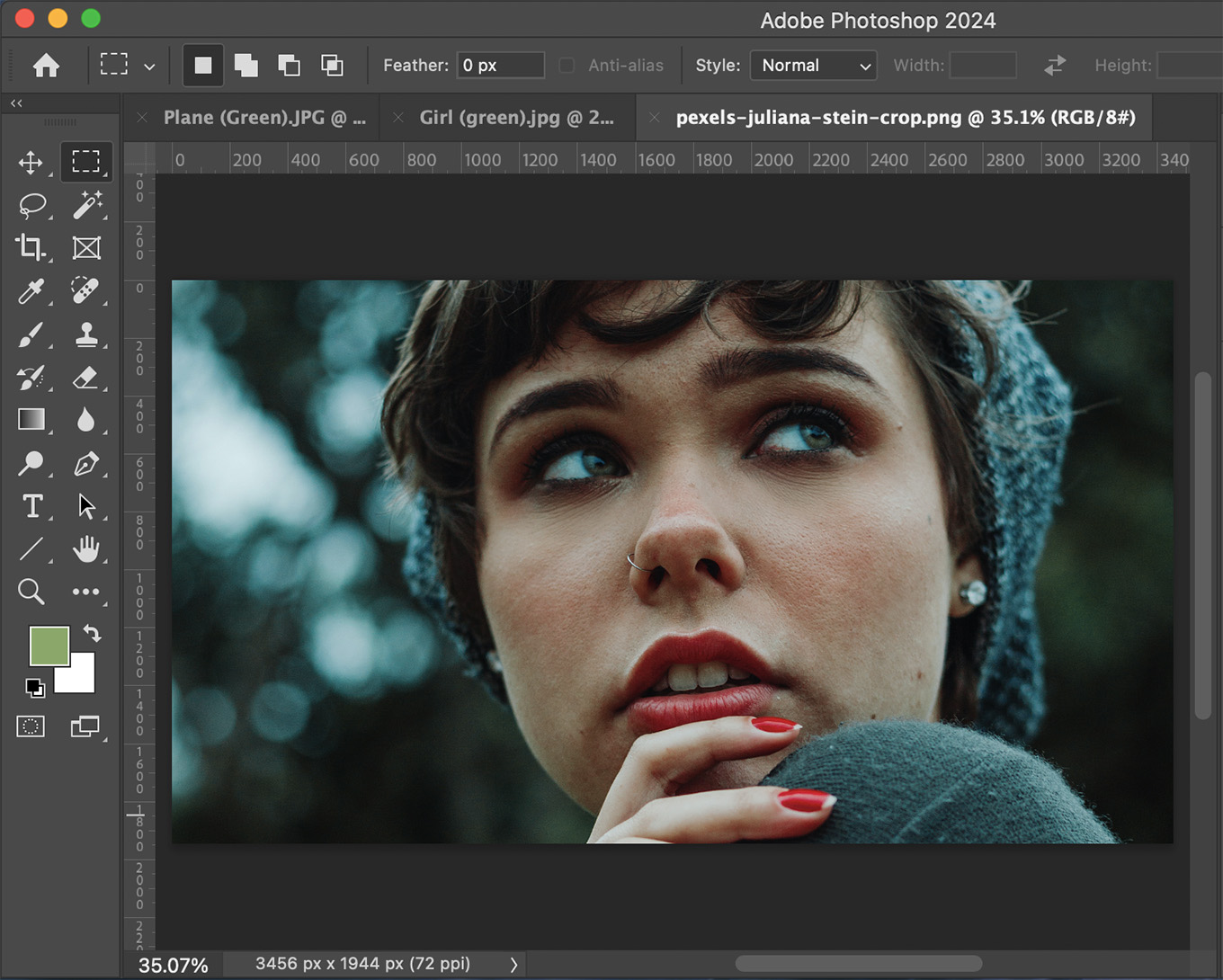1223x980 pixels.
Task: Click into the Feather input field
Action: (500, 66)
